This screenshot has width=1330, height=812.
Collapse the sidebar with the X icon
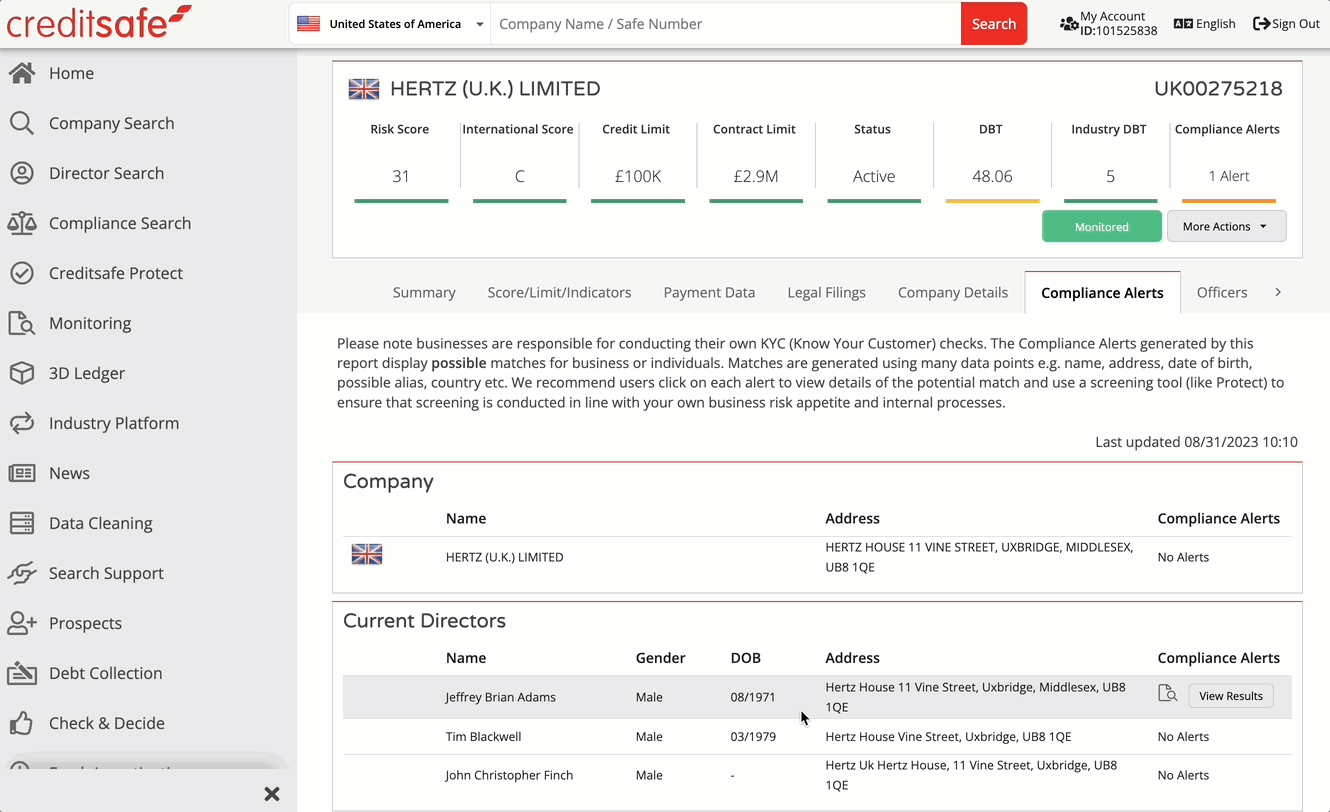pos(271,794)
